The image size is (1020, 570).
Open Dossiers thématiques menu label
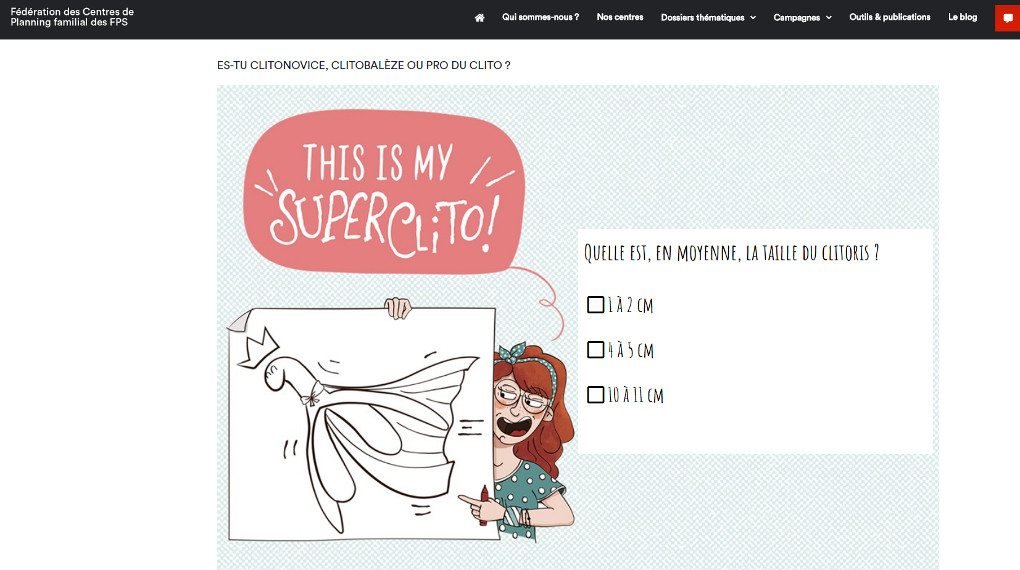[703, 18]
